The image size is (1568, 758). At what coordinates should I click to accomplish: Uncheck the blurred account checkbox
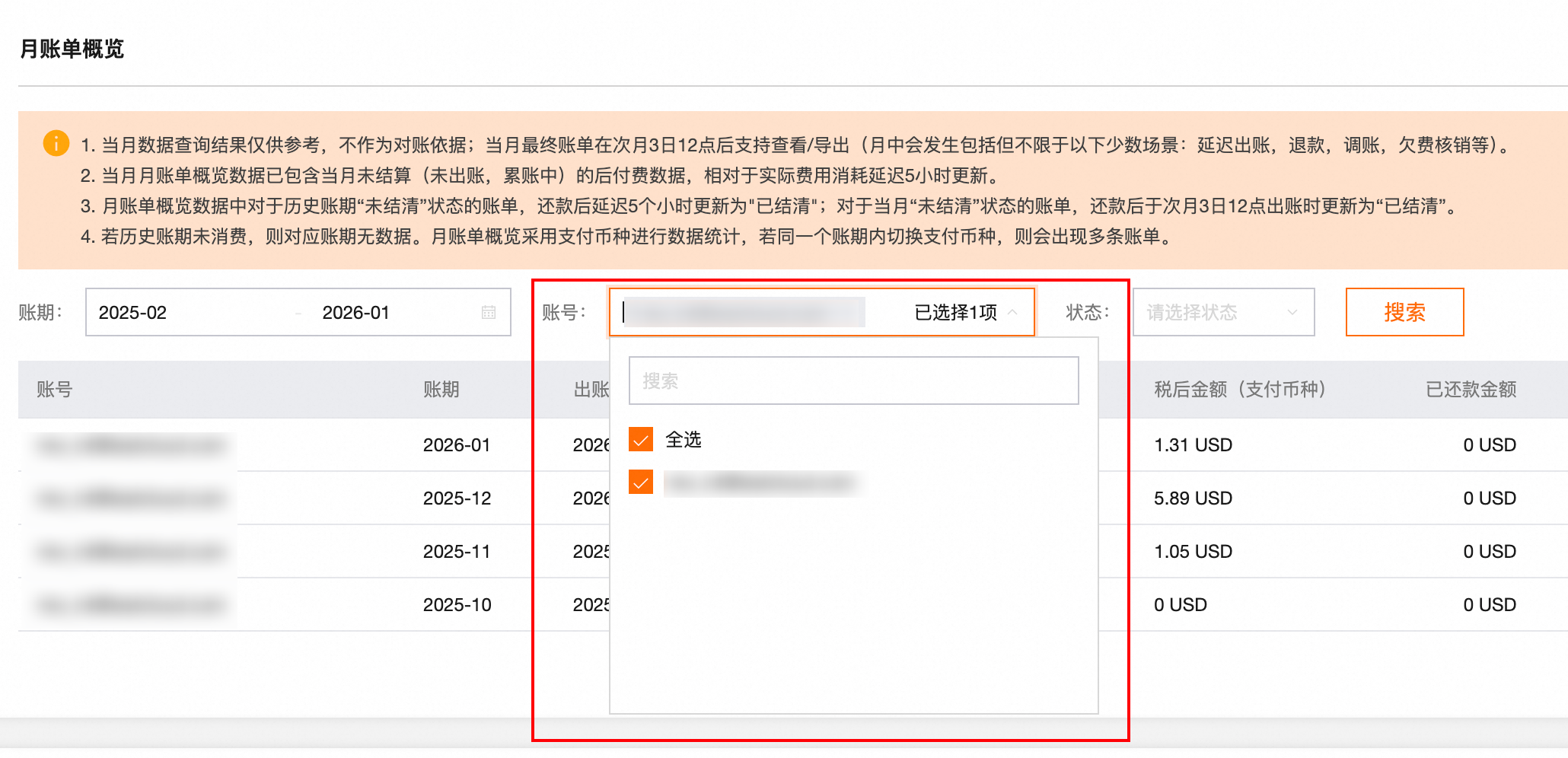coord(641,482)
